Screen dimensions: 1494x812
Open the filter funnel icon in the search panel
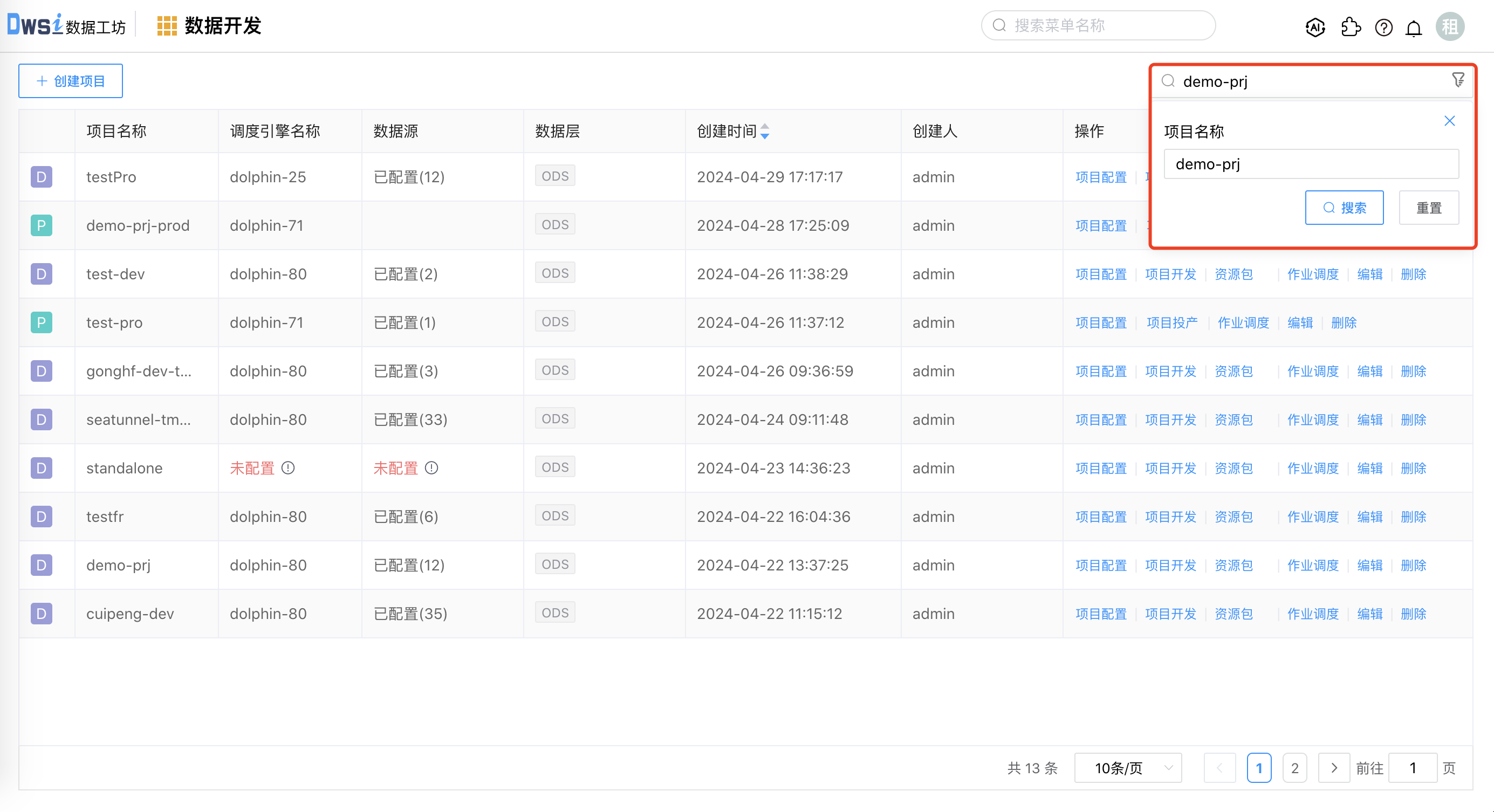coord(1458,80)
